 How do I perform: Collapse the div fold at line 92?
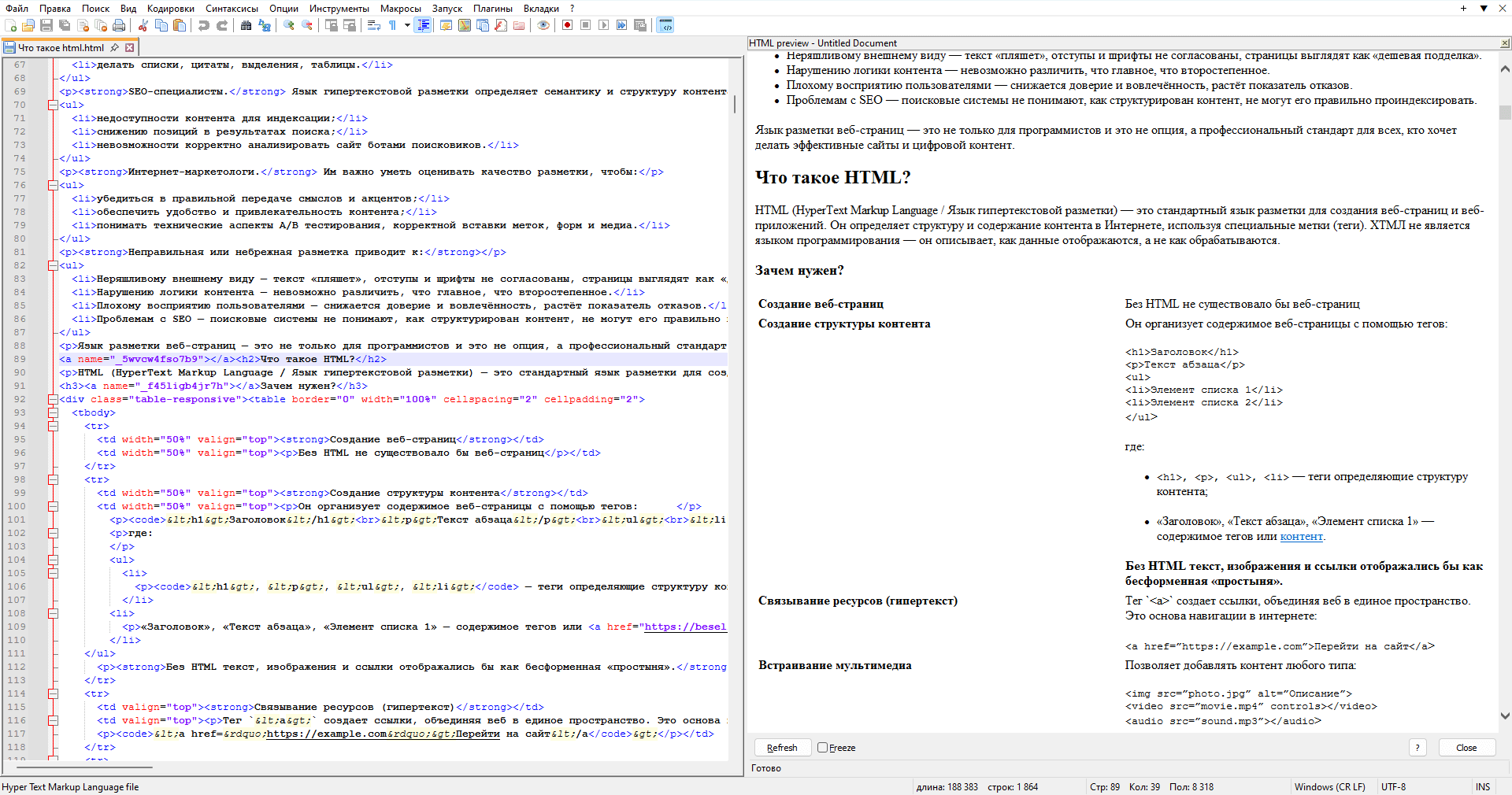(53, 399)
